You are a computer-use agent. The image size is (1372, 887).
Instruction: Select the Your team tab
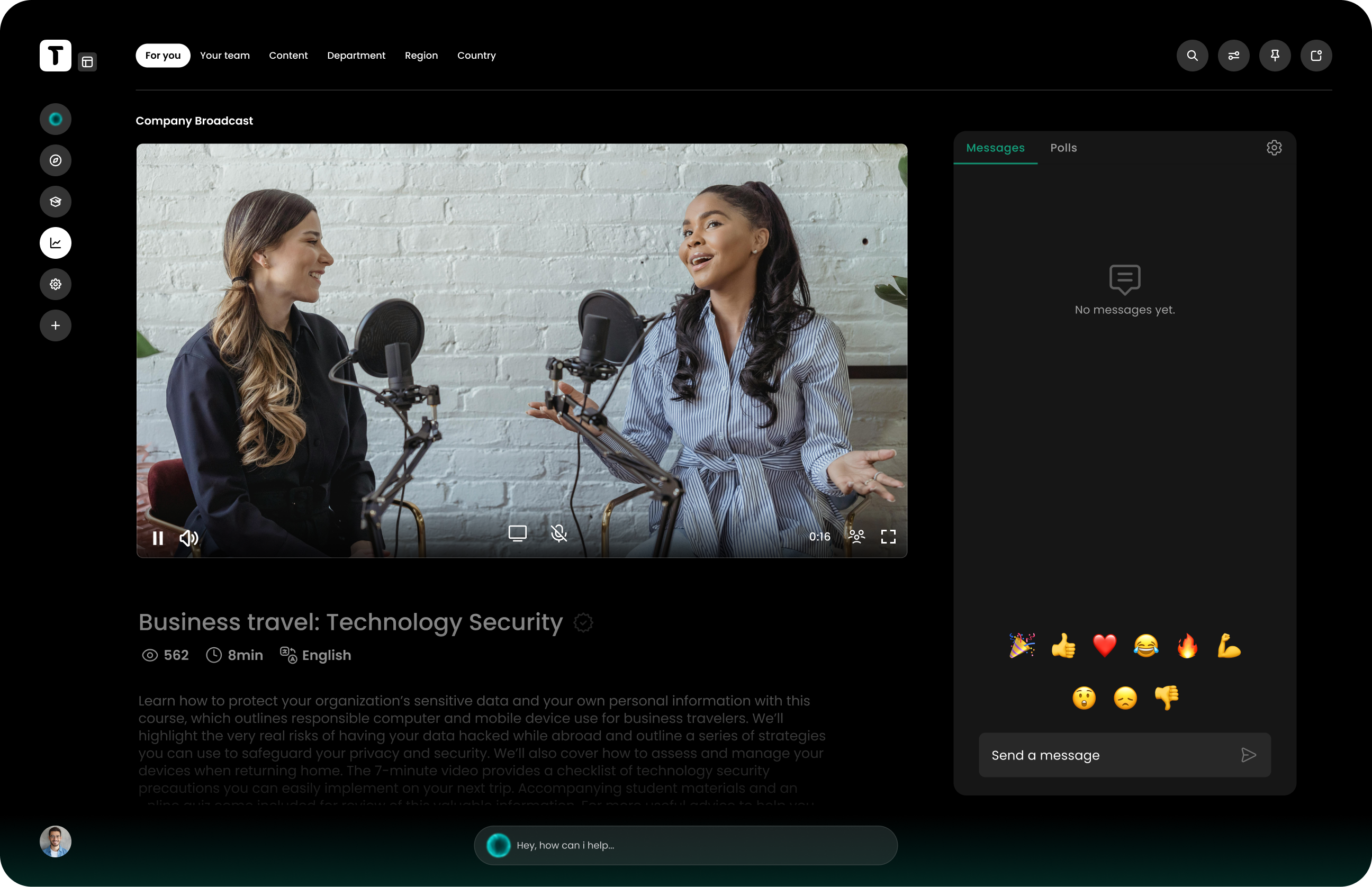(224, 55)
